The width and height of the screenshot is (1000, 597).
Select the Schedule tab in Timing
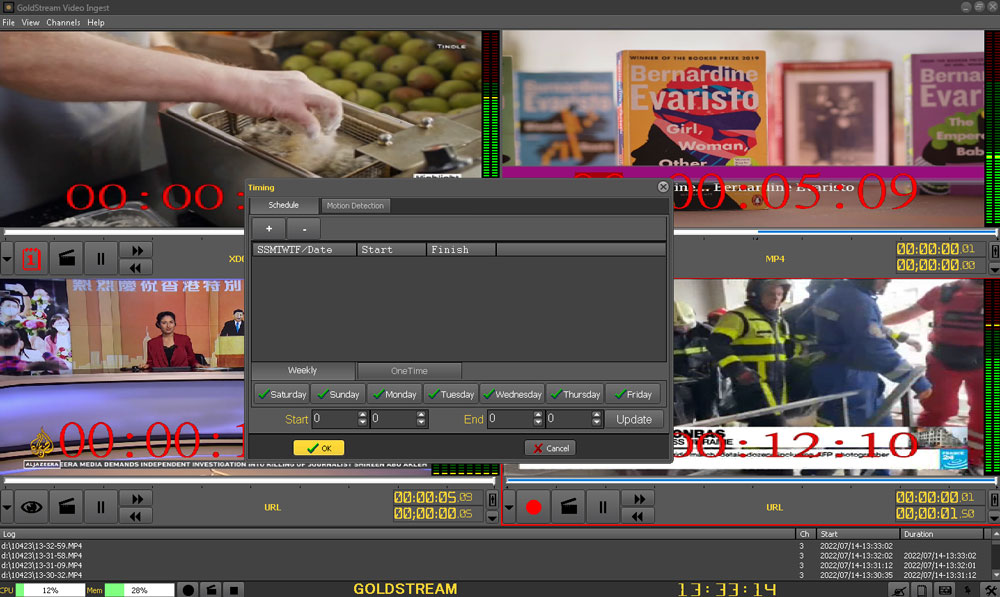pyautogui.click(x=283, y=205)
